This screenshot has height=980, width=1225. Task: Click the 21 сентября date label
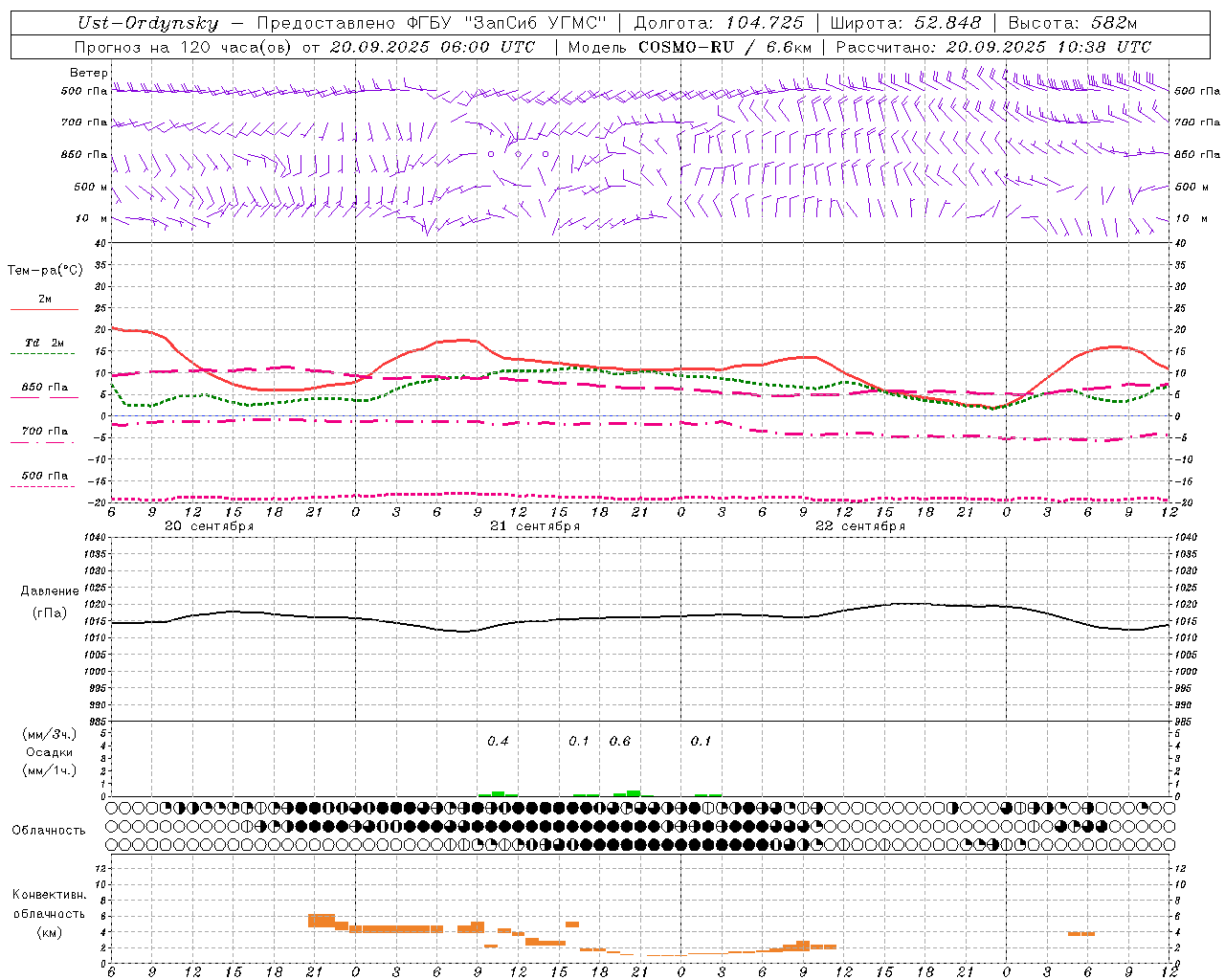(535, 526)
